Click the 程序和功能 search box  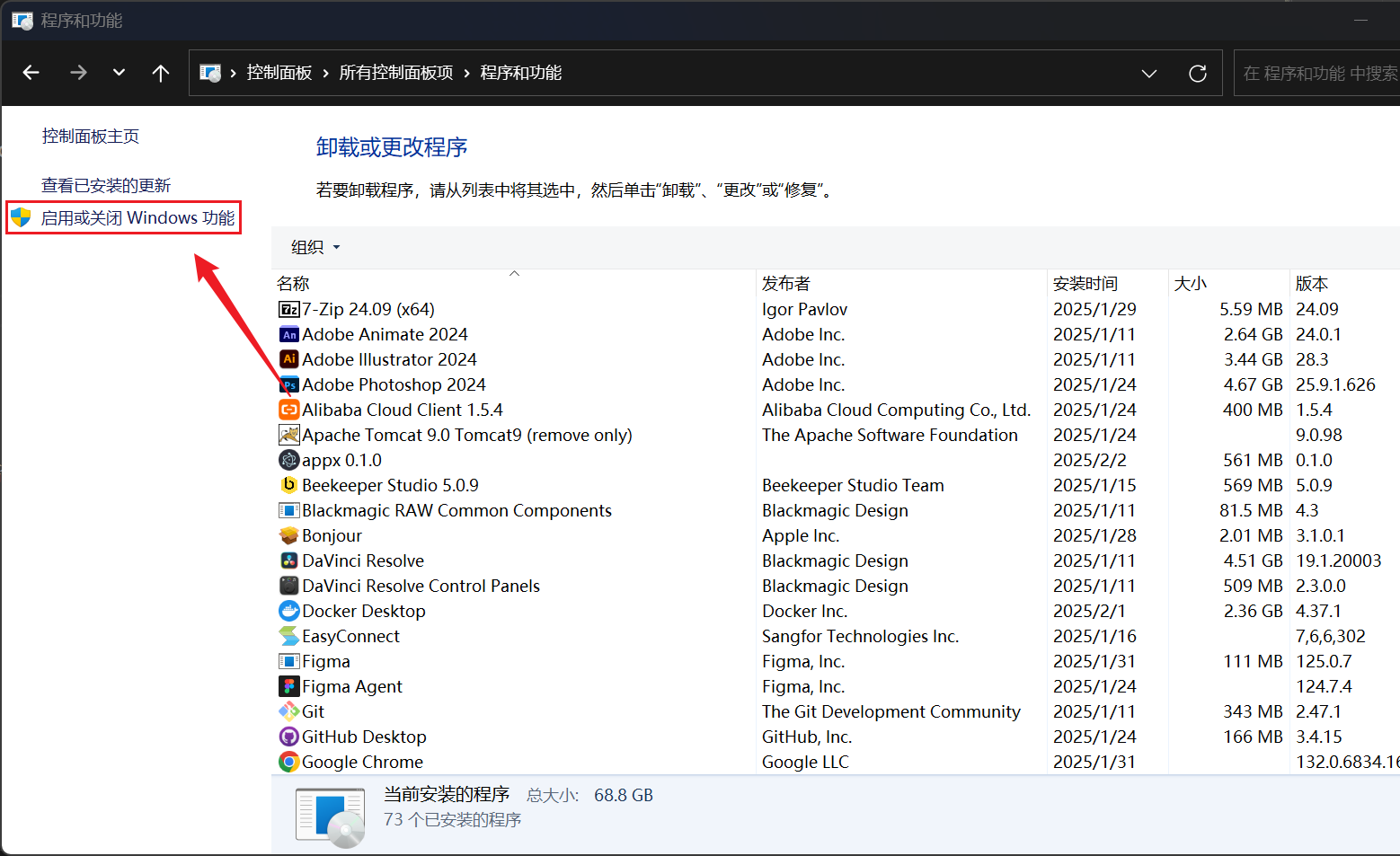pyautogui.click(x=1317, y=74)
